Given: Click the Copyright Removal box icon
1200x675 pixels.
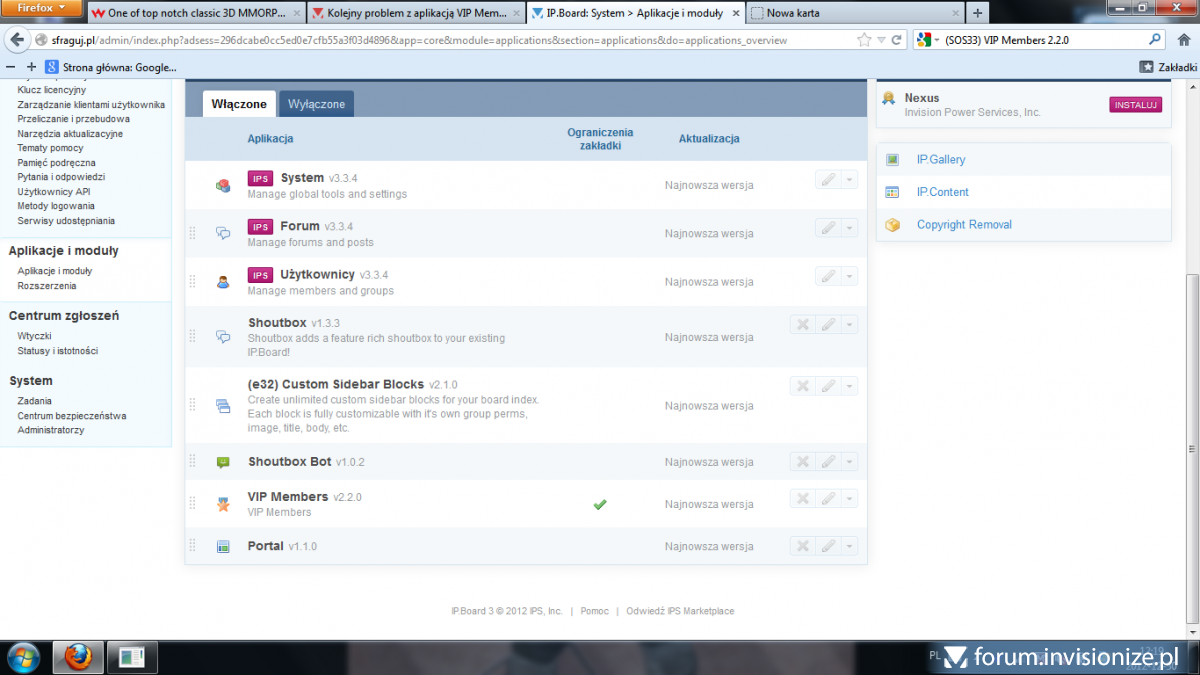Looking at the screenshot, I should point(893,224).
